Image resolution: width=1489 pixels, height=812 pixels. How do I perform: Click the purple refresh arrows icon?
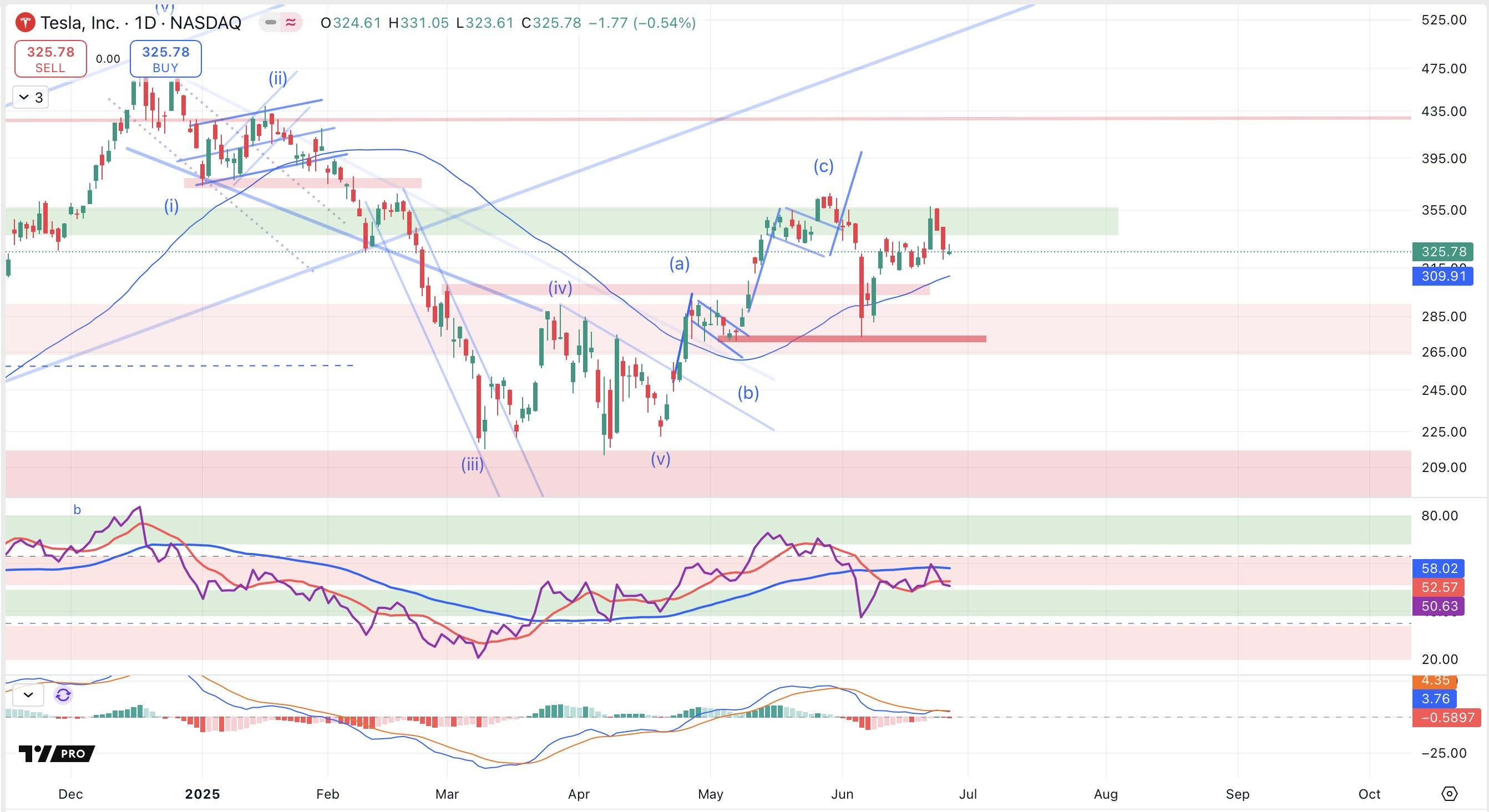click(x=63, y=694)
